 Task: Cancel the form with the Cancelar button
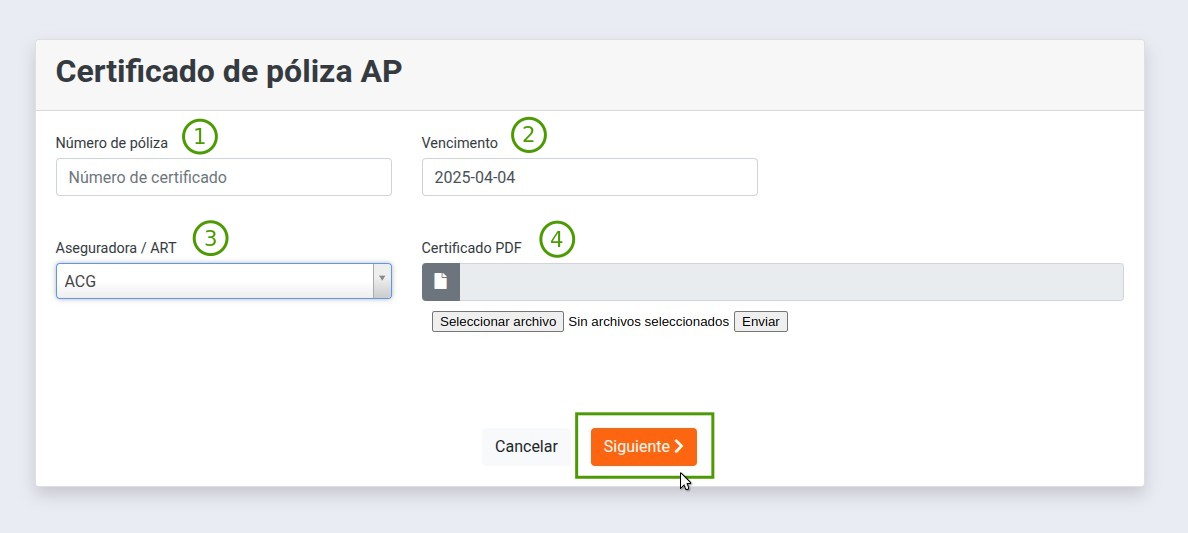coord(526,447)
